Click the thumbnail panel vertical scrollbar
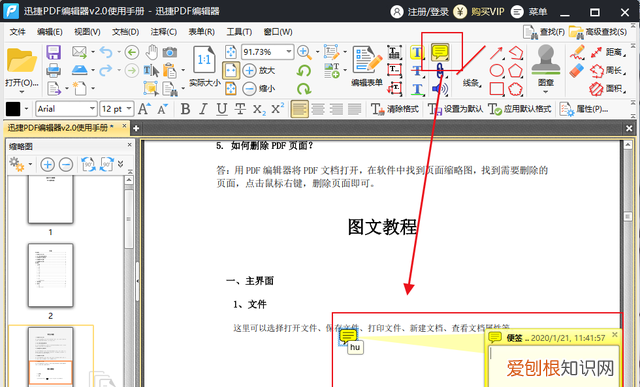This screenshot has height=387, width=640. coord(129,218)
